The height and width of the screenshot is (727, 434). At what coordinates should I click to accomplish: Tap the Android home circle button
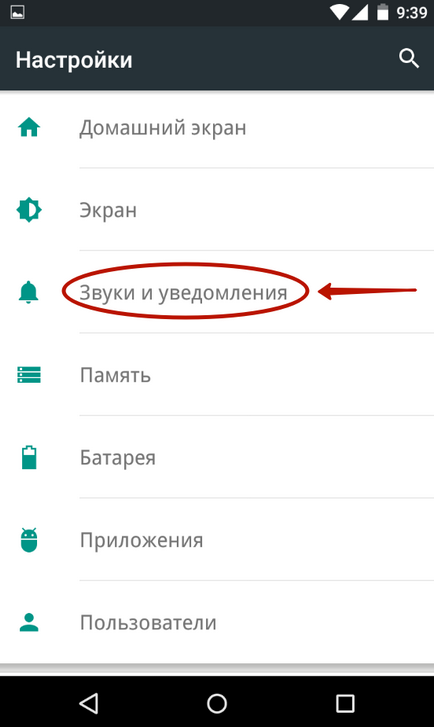point(217,703)
